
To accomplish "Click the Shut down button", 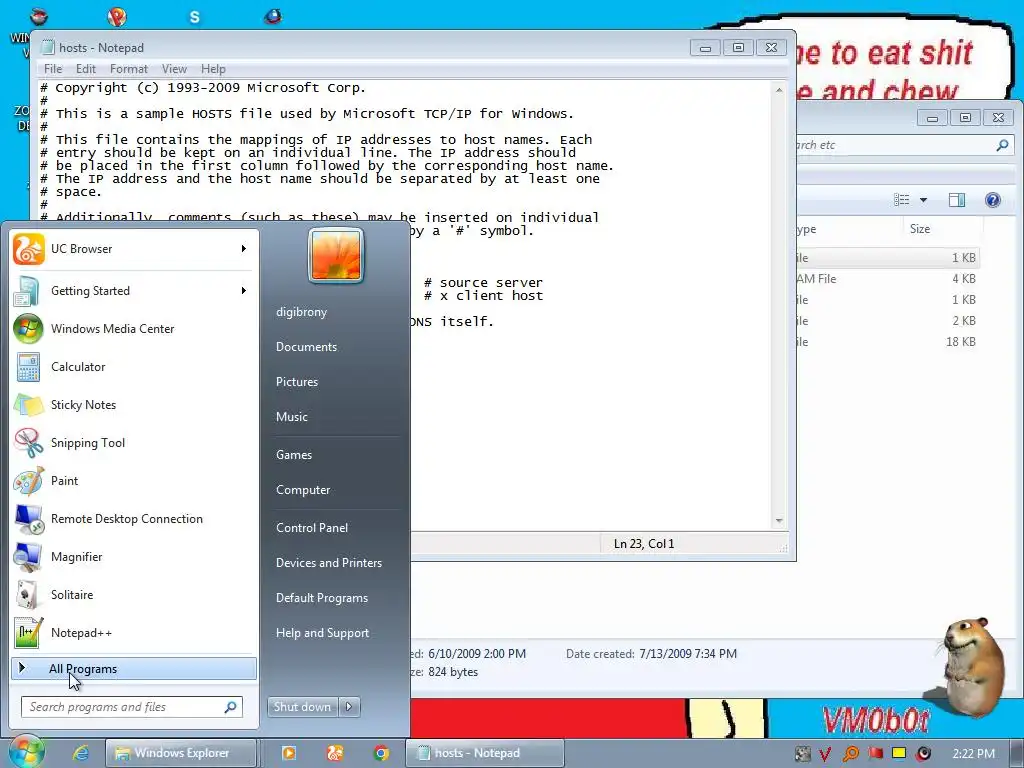I will (x=303, y=707).
